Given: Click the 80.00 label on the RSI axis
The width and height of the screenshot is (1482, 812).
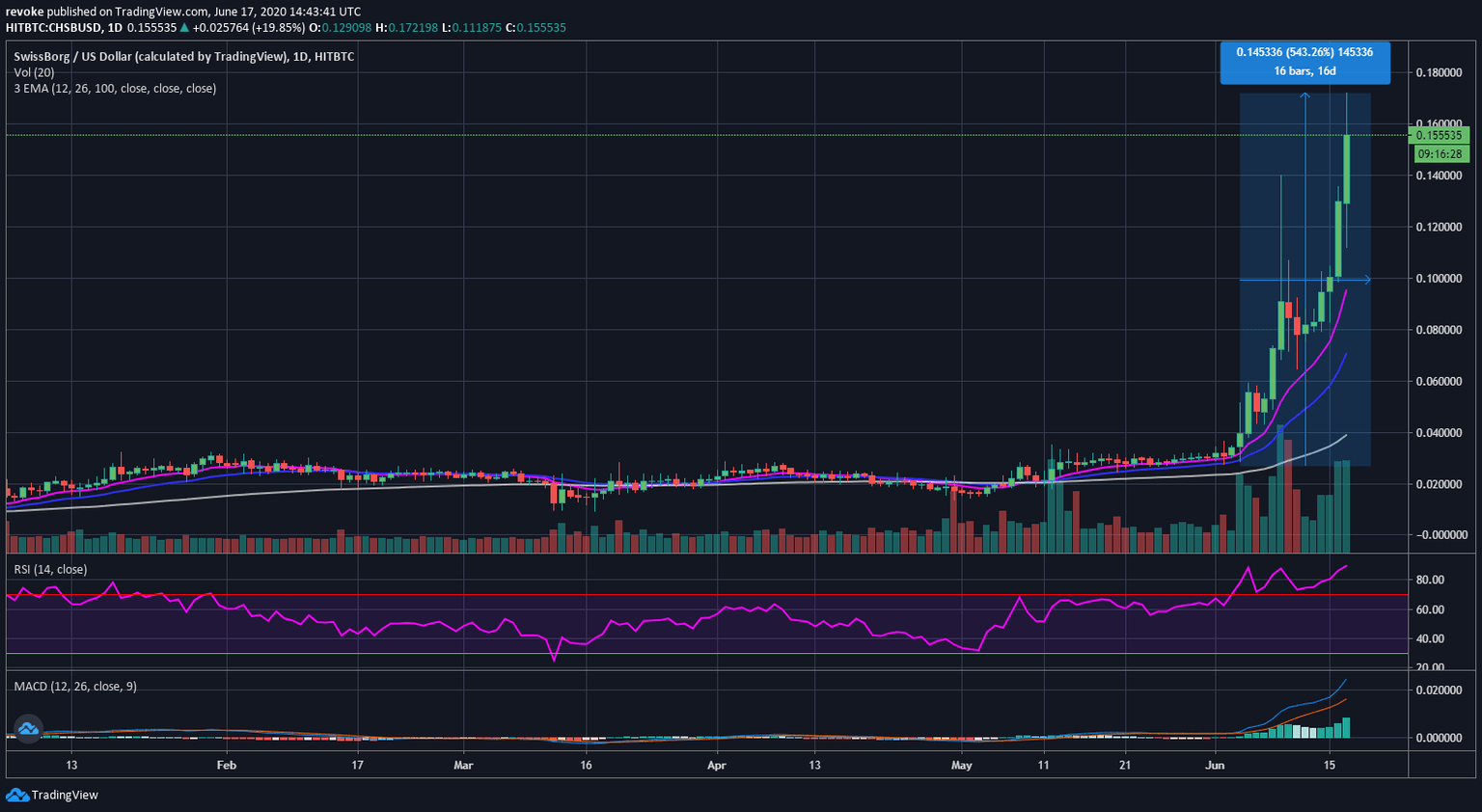Looking at the screenshot, I should click(1430, 581).
